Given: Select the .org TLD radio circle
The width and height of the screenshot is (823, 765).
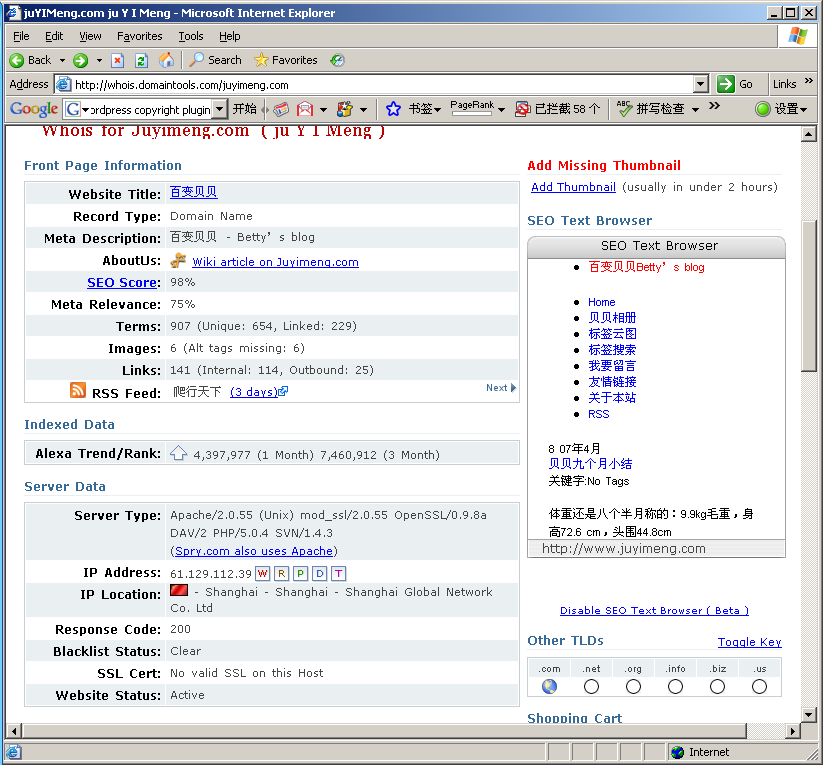Looking at the screenshot, I should 633,686.
